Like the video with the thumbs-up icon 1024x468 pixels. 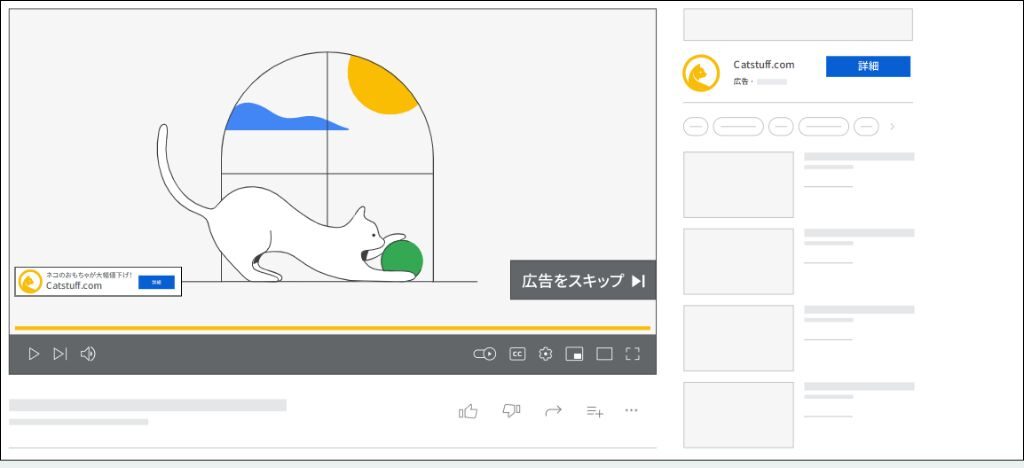point(468,411)
